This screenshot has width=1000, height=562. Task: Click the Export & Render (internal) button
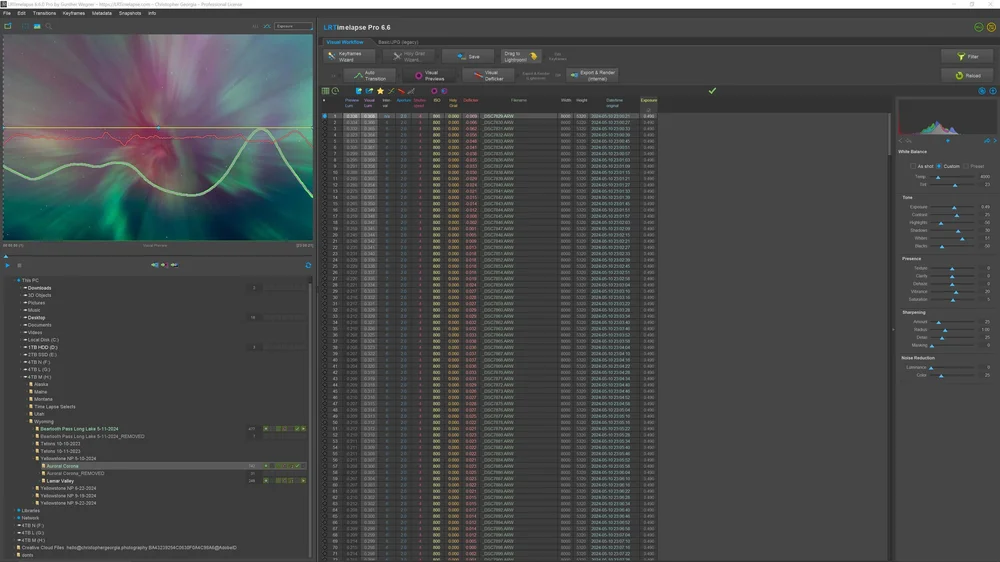pyautogui.click(x=592, y=75)
